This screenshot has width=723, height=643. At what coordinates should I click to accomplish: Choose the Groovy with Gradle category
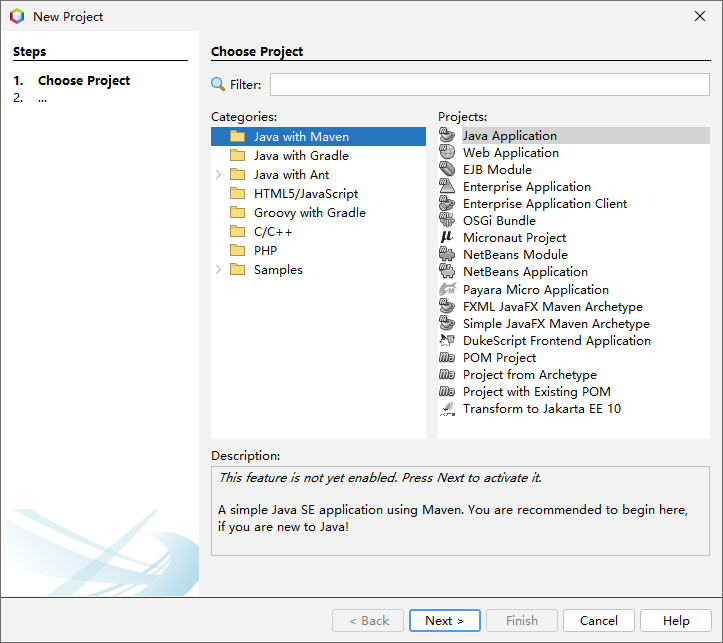pyautogui.click(x=309, y=212)
